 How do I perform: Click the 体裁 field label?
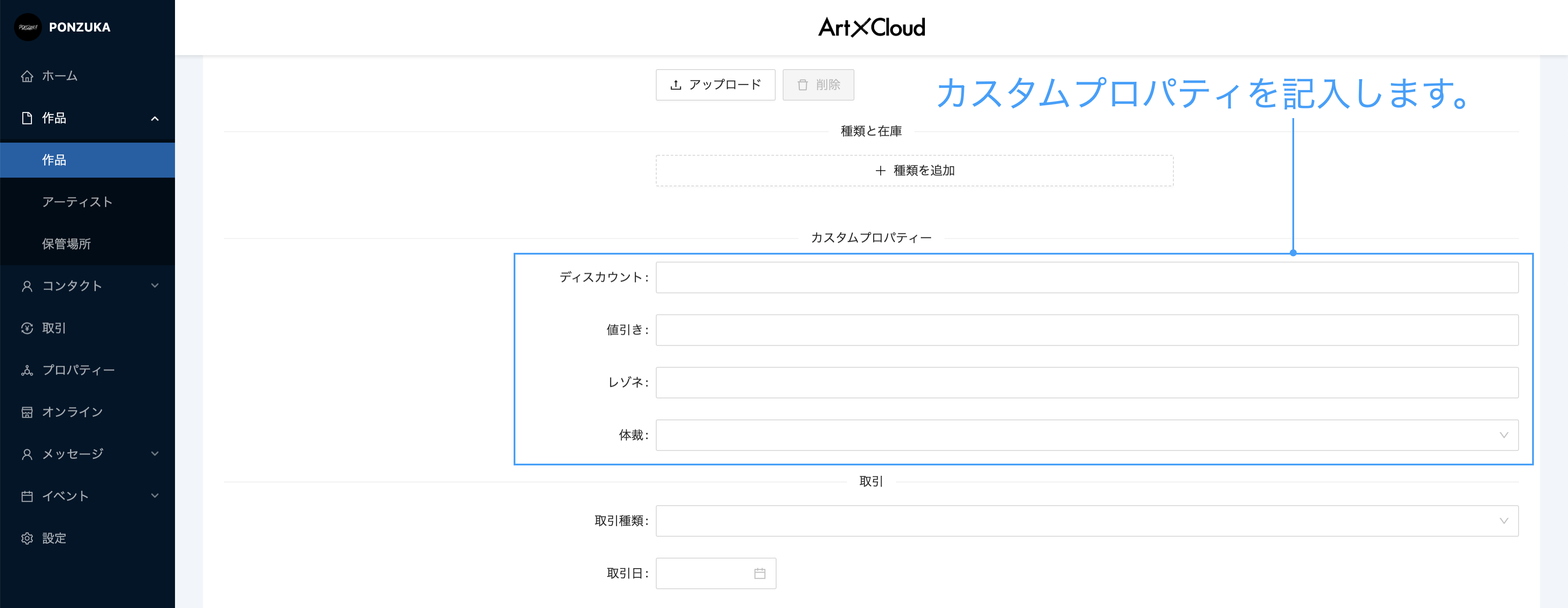pos(633,435)
